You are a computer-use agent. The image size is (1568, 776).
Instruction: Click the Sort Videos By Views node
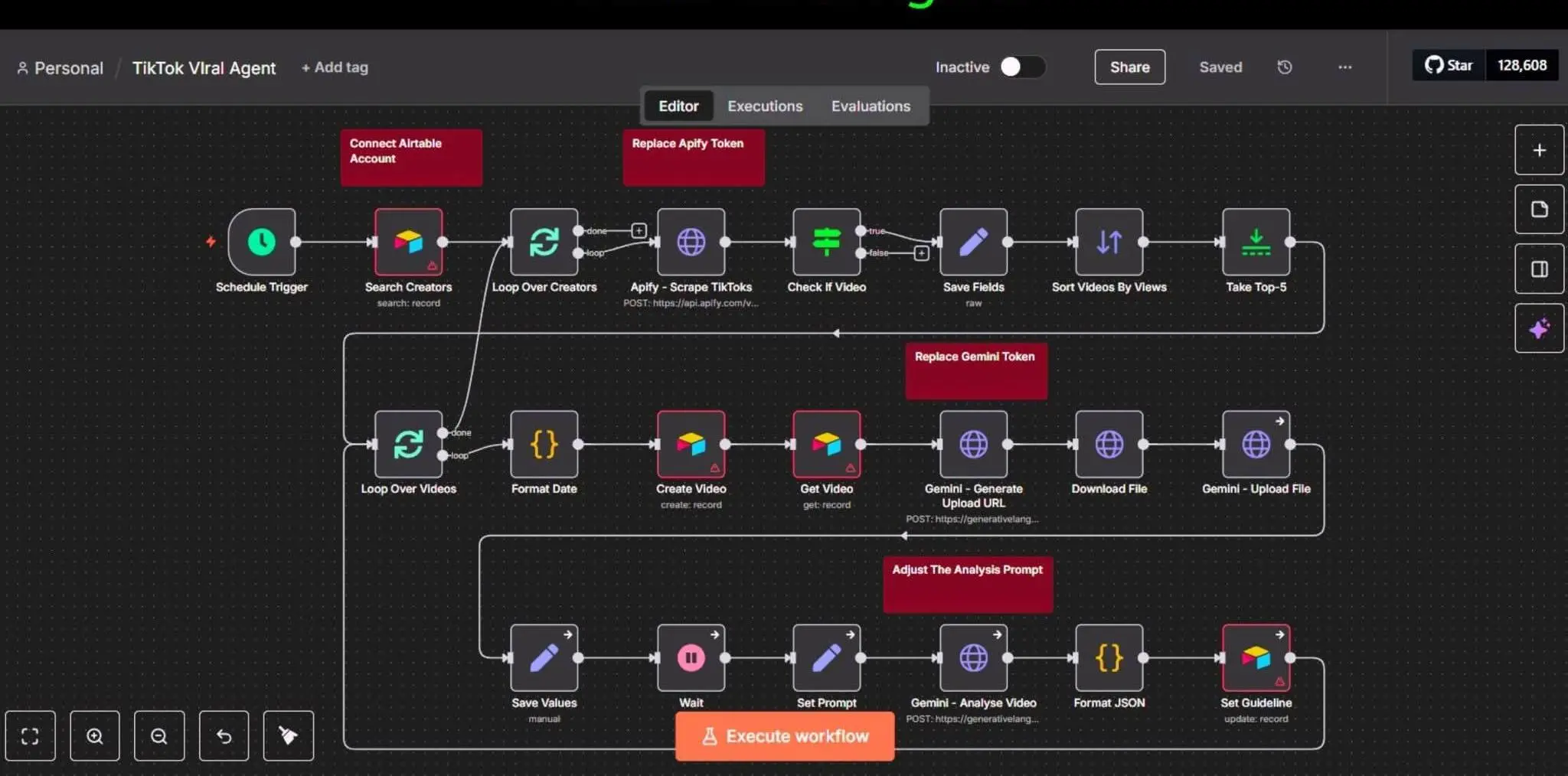click(1109, 242)
